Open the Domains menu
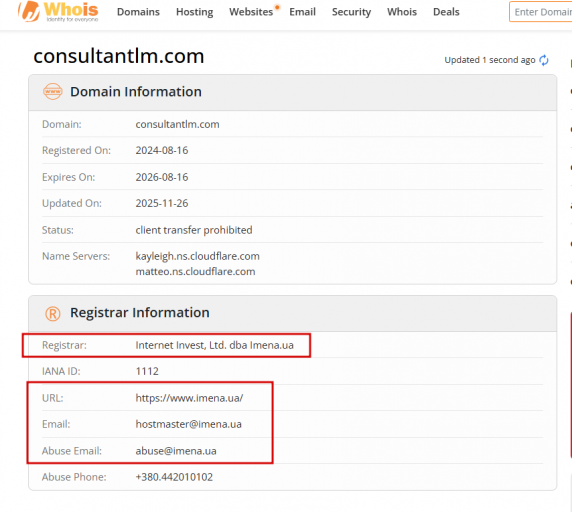The image size is (572, 512). pos(138,12)
